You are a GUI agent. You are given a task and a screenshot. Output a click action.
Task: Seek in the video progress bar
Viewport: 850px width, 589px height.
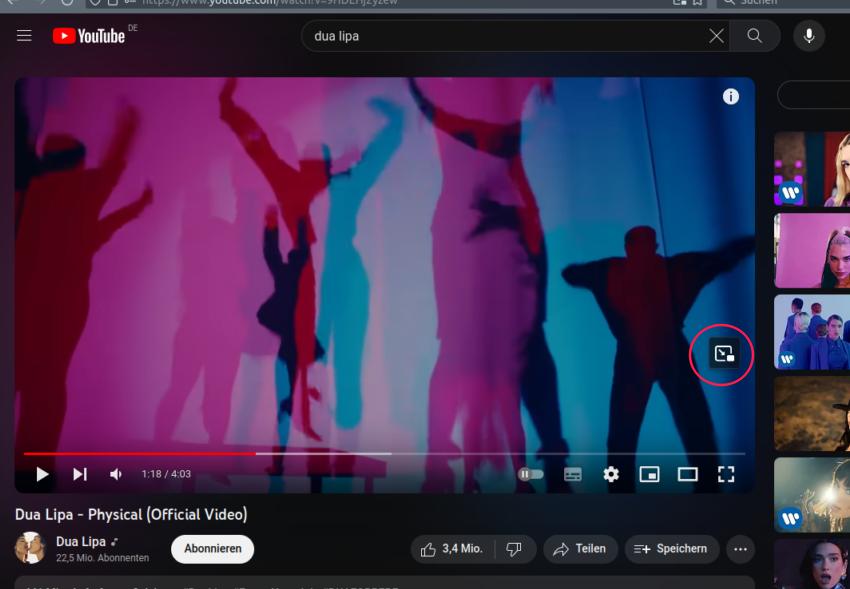pyautogui.click(x=384, y=454)
